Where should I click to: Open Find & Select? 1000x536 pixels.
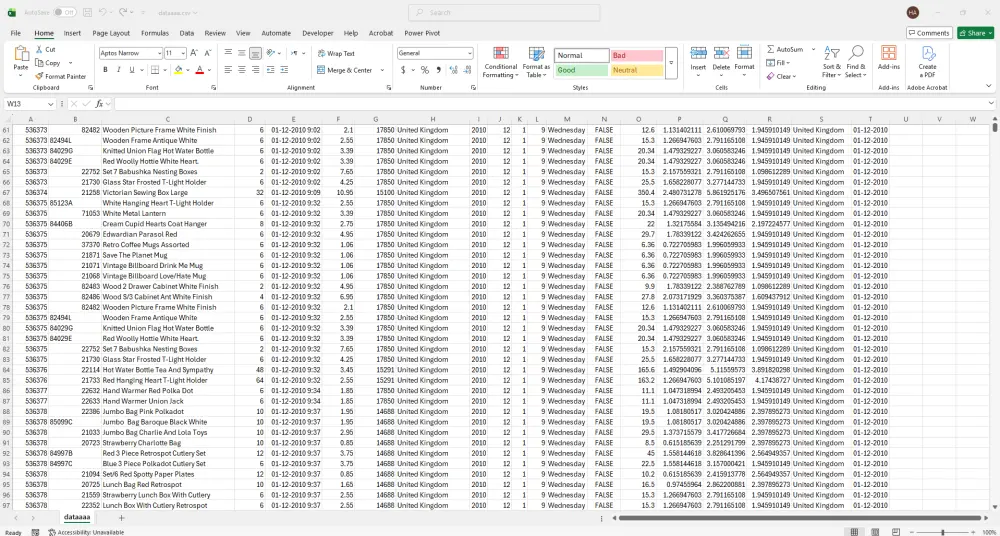(x=855, y=62)
